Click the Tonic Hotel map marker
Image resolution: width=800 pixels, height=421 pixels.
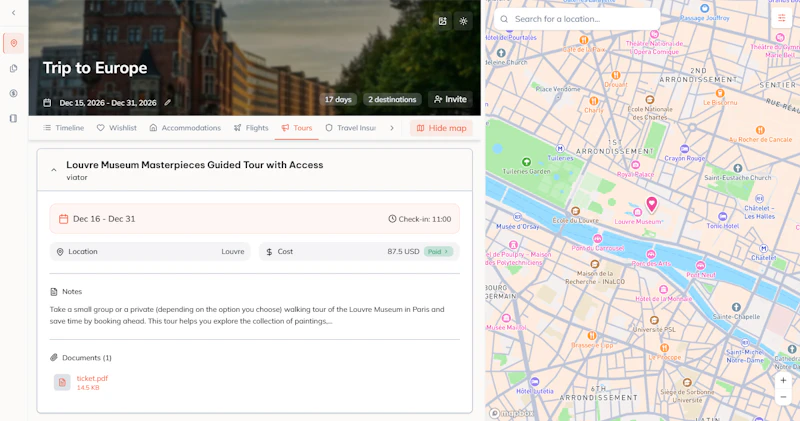[x=722, y=216]
